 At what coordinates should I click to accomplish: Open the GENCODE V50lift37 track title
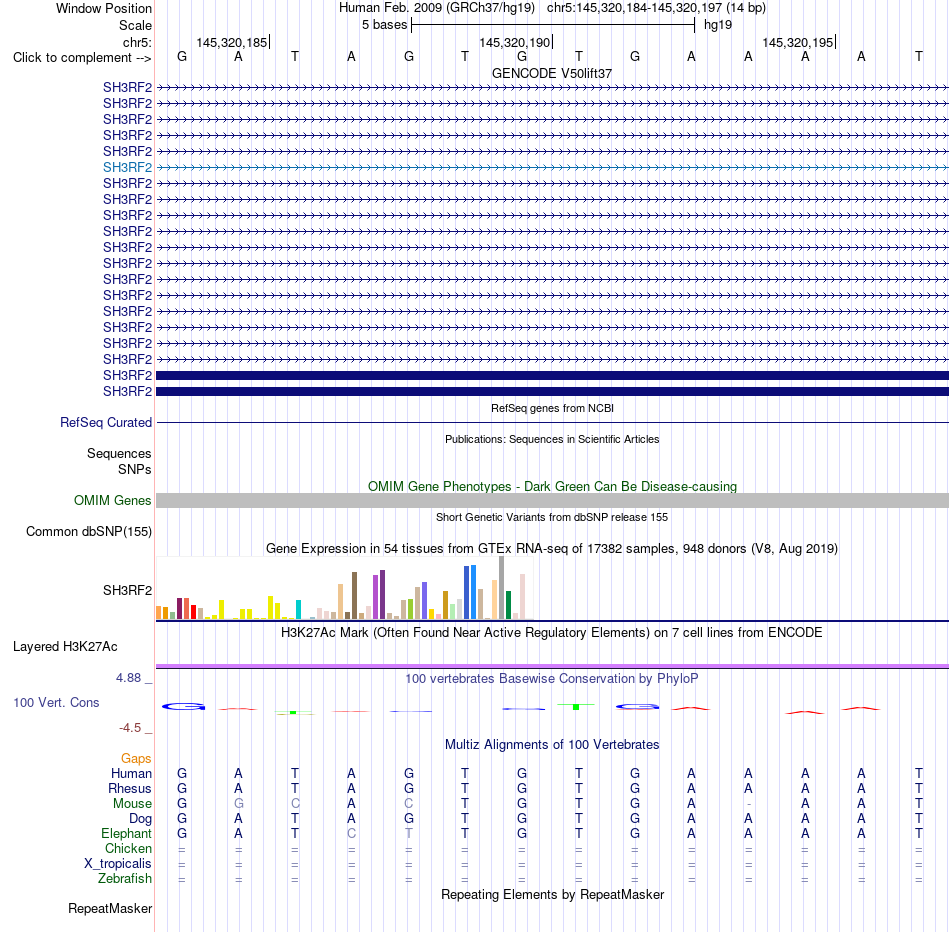(552, 73)
